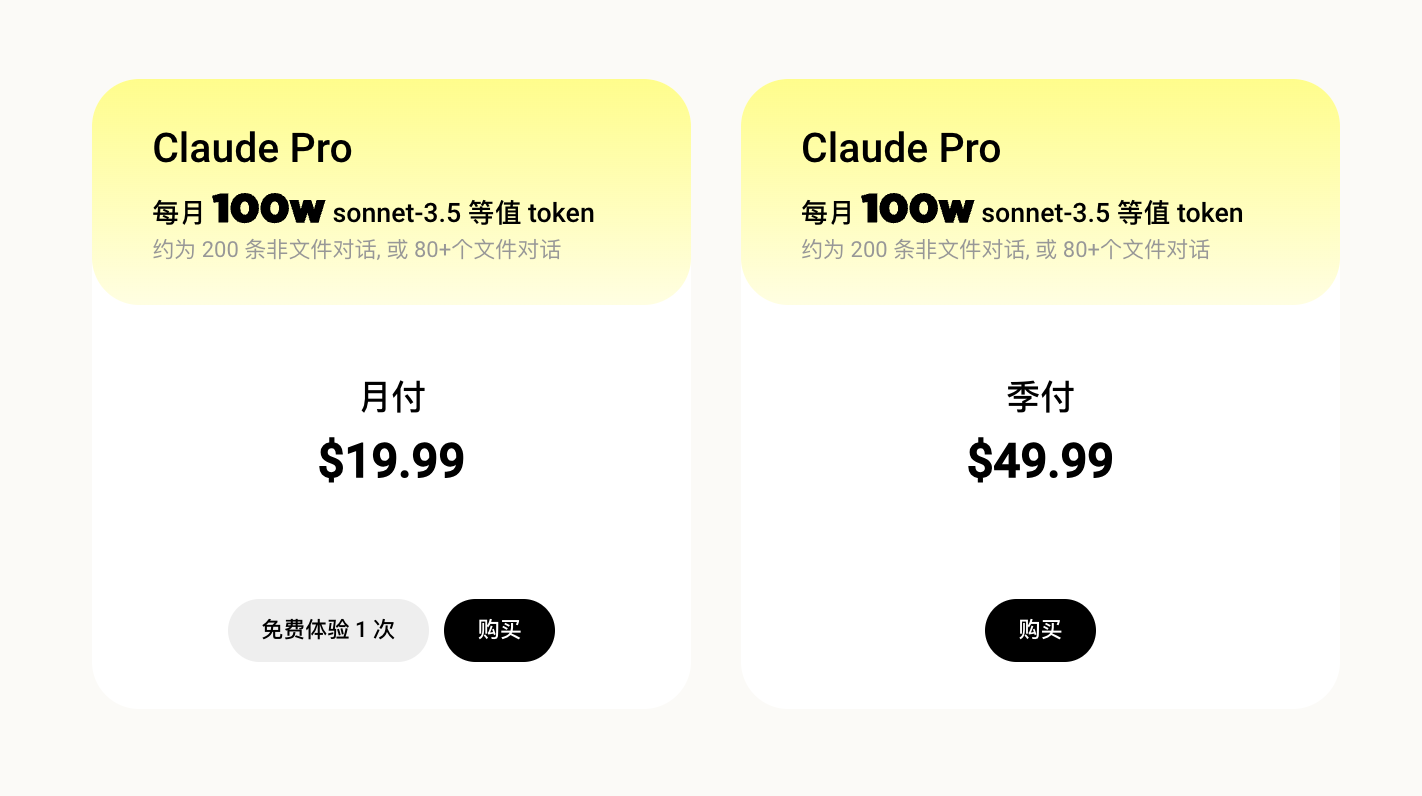The height and width of the screenshot is (796, 1422).
Task: Click 每月 text in the quarterly card header
Action: point(827,213)
